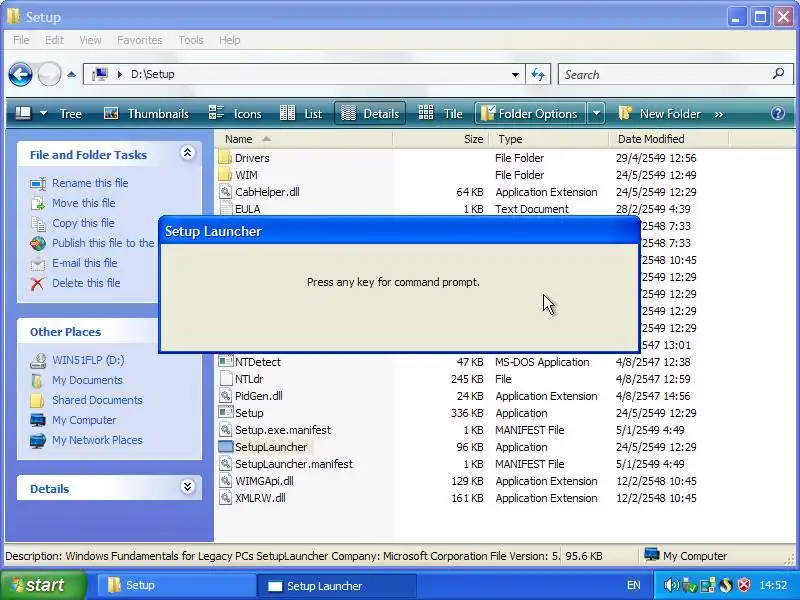The height and width of the screenshot is (600, 800).
Task: Expand the Folder Options dropdown arrow
Action: point(596,113)
